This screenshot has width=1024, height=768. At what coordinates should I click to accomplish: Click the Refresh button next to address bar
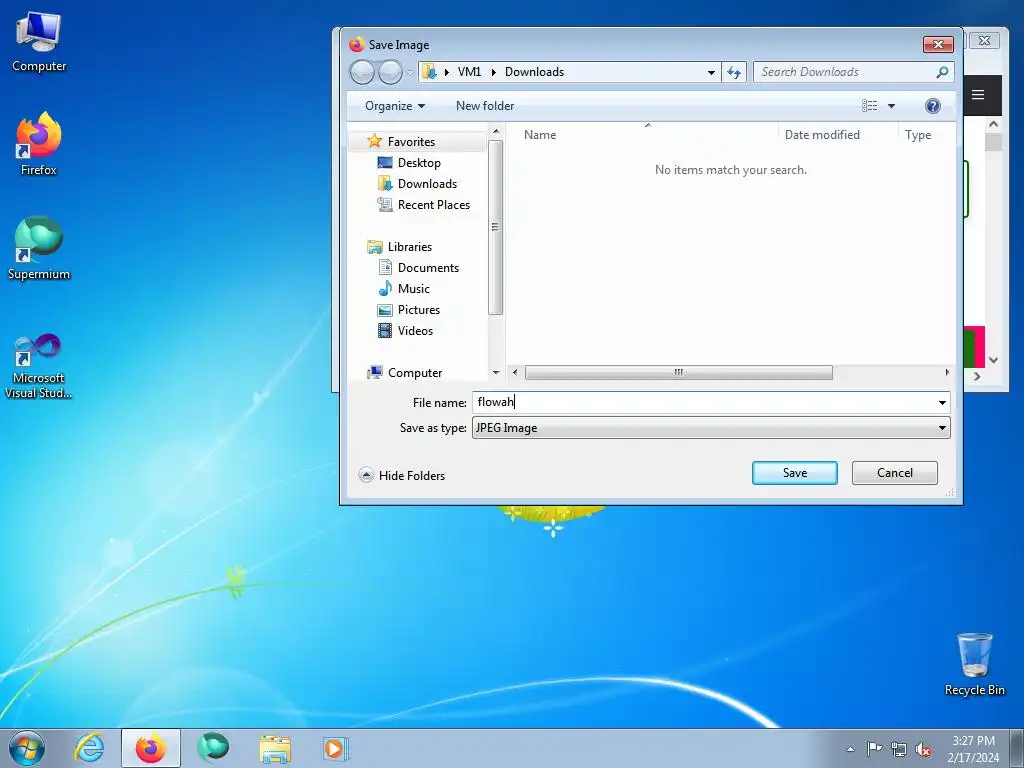tap(734, 72)
